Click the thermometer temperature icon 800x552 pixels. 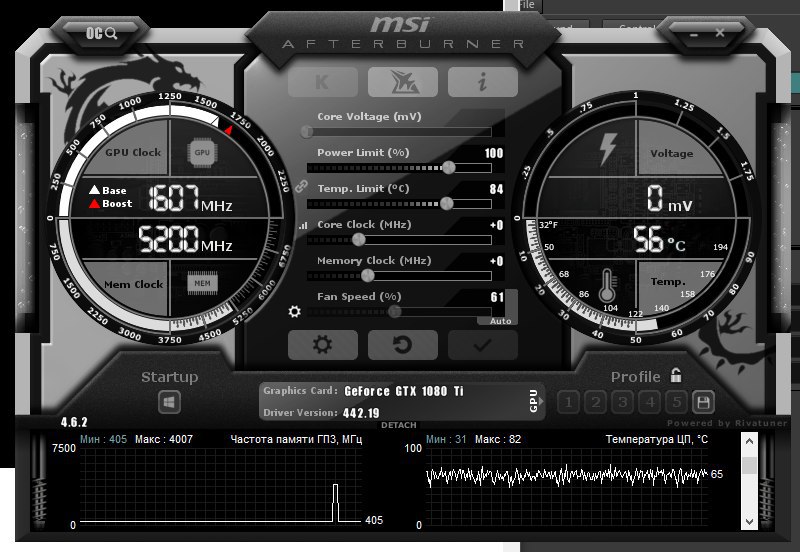pos(607,286)
